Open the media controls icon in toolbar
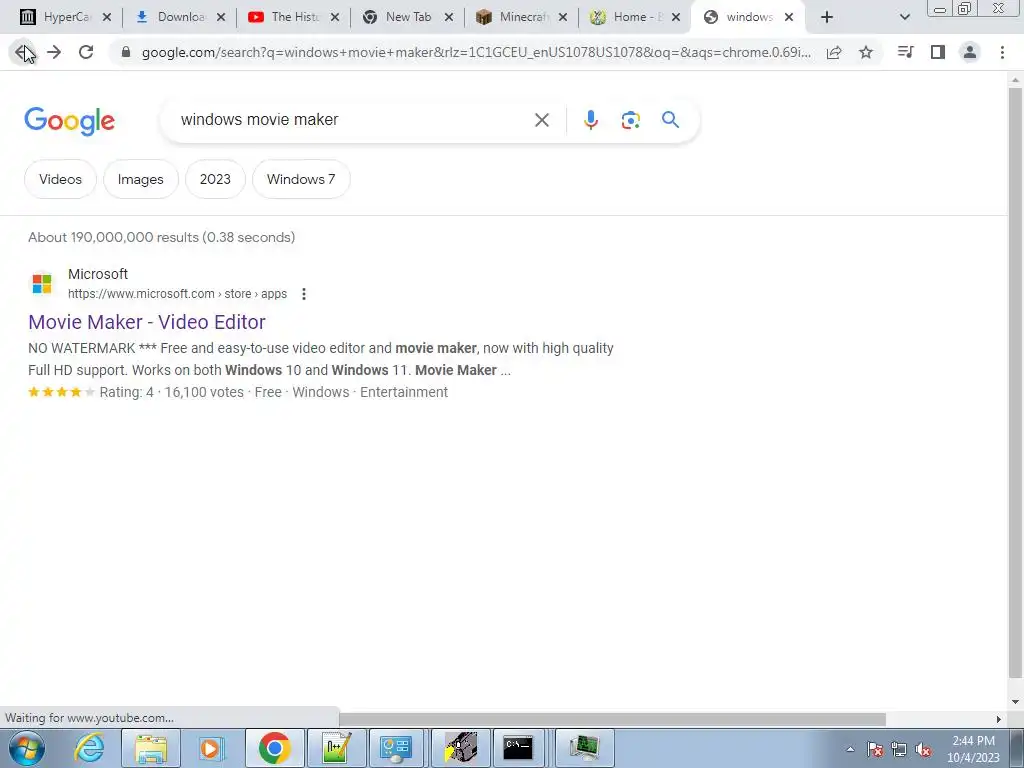Image resolution: width=1024 pixels, height=768 pixels. [x=906, y=52]
